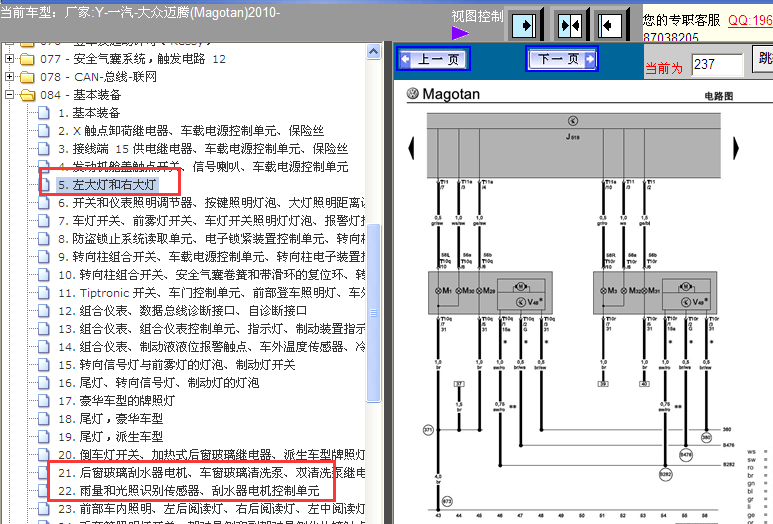773x524 pixels.
Task: Click the expand-right view control icon
Action: click(x=524, y=25)
